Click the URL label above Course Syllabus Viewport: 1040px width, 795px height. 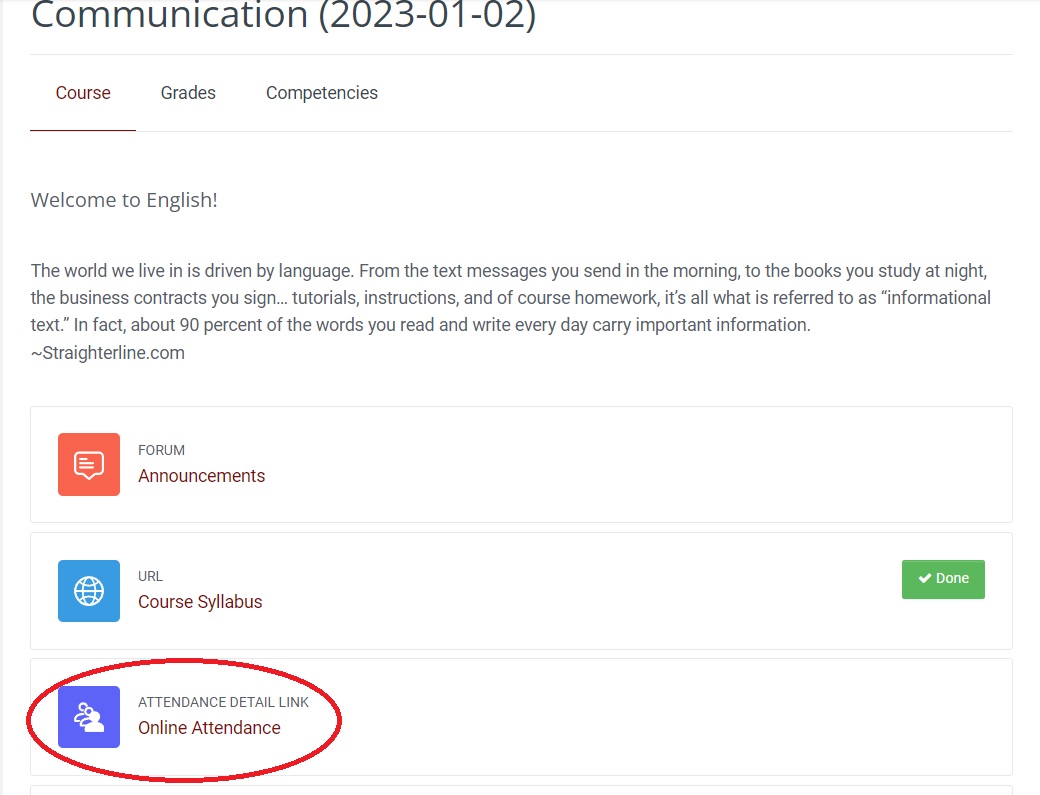[x=150, y=576]
